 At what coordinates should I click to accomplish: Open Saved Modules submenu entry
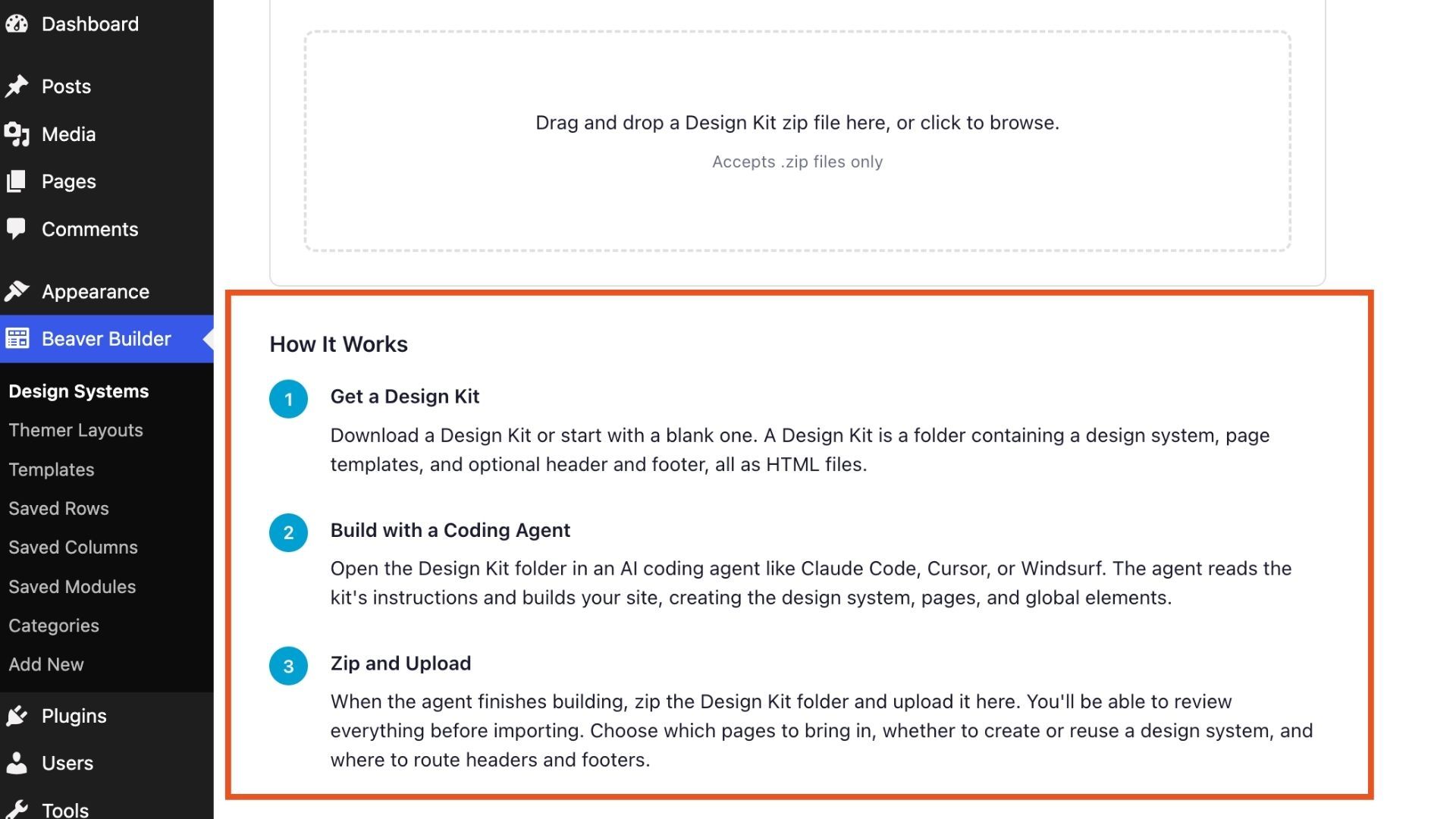click(72, 587)
